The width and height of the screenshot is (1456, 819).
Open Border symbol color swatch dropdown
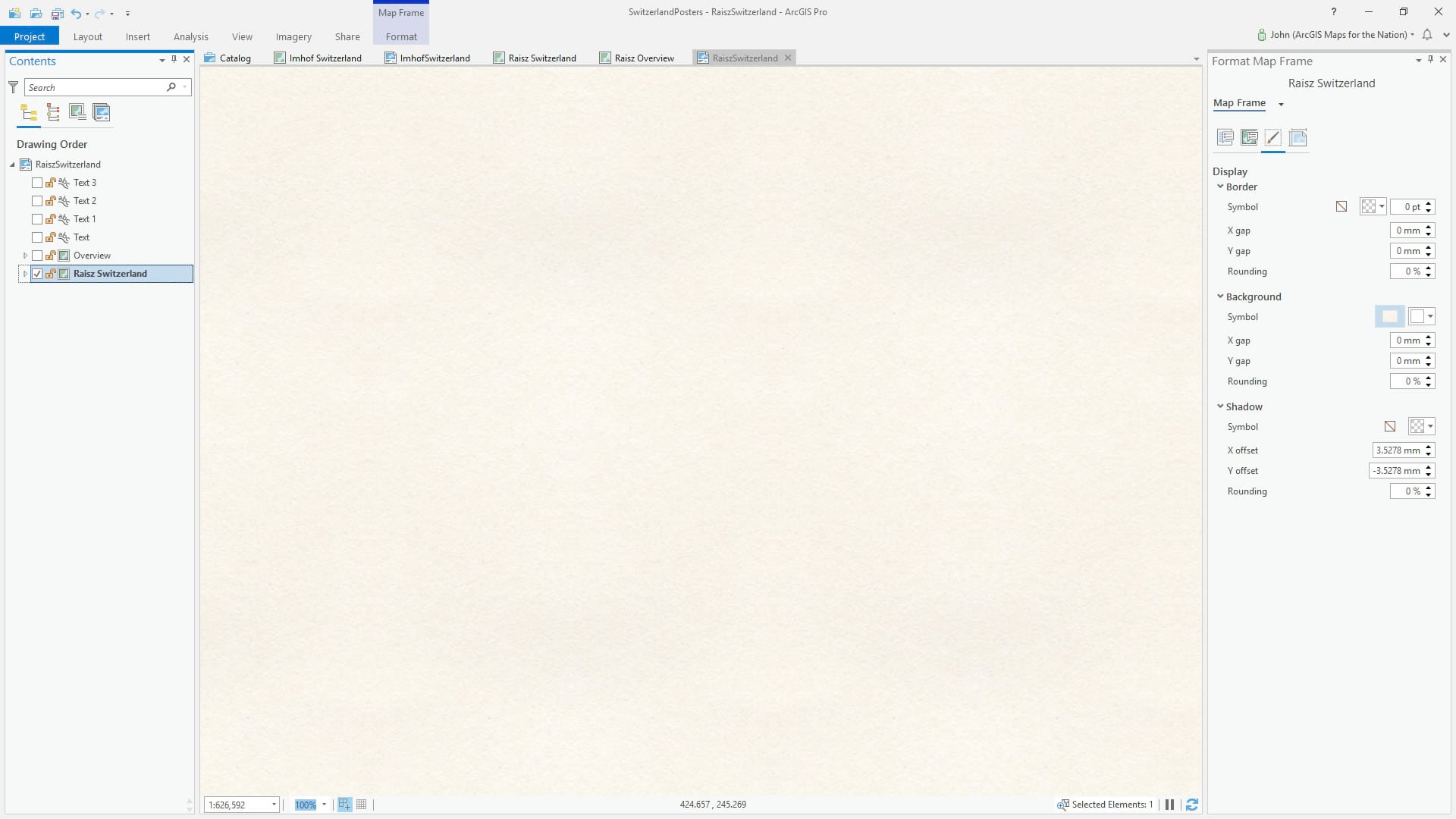(1373, 206)
